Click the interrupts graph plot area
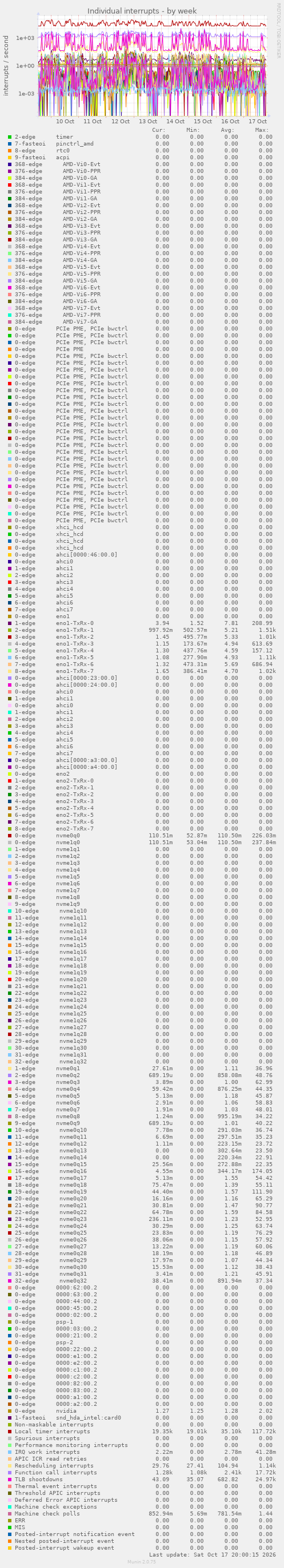Screen dimensions: 284x1568 click(153, 66)
